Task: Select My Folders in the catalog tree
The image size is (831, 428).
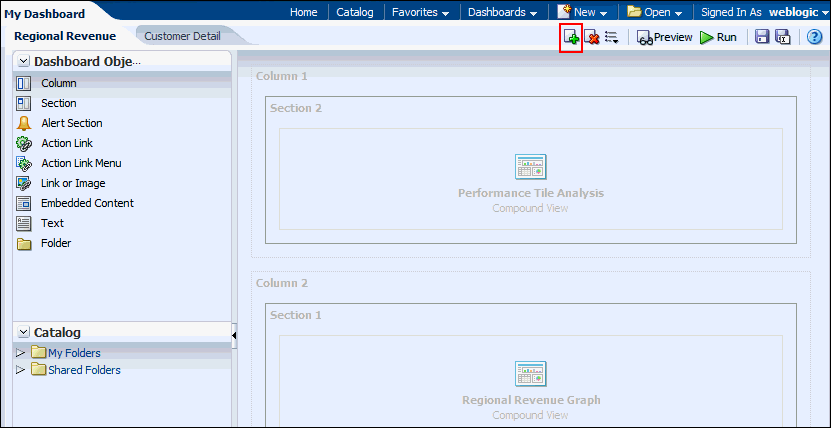Action: click(x=74, y=353)
